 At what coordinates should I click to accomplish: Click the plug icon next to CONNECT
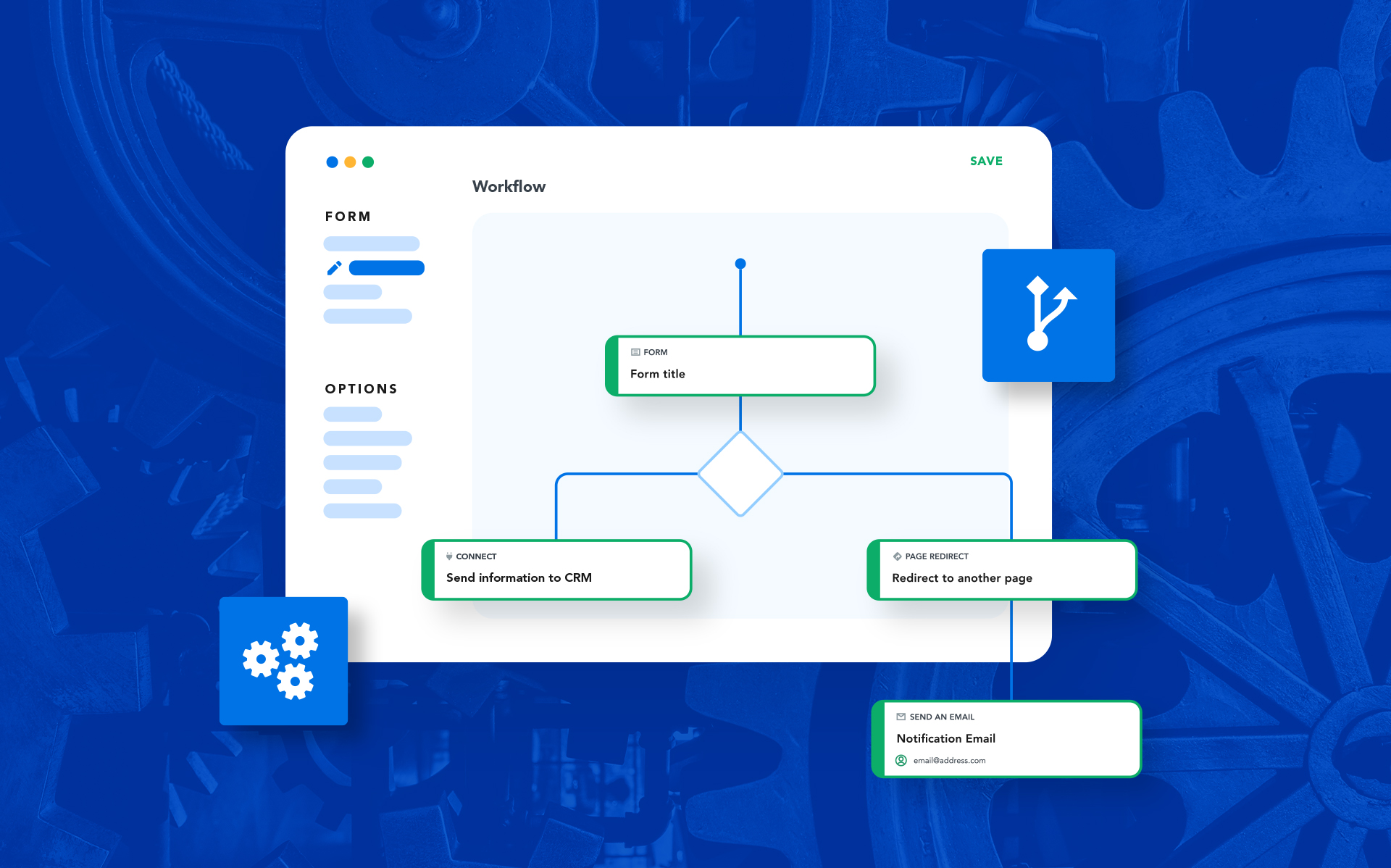click(x=449, y=556)
